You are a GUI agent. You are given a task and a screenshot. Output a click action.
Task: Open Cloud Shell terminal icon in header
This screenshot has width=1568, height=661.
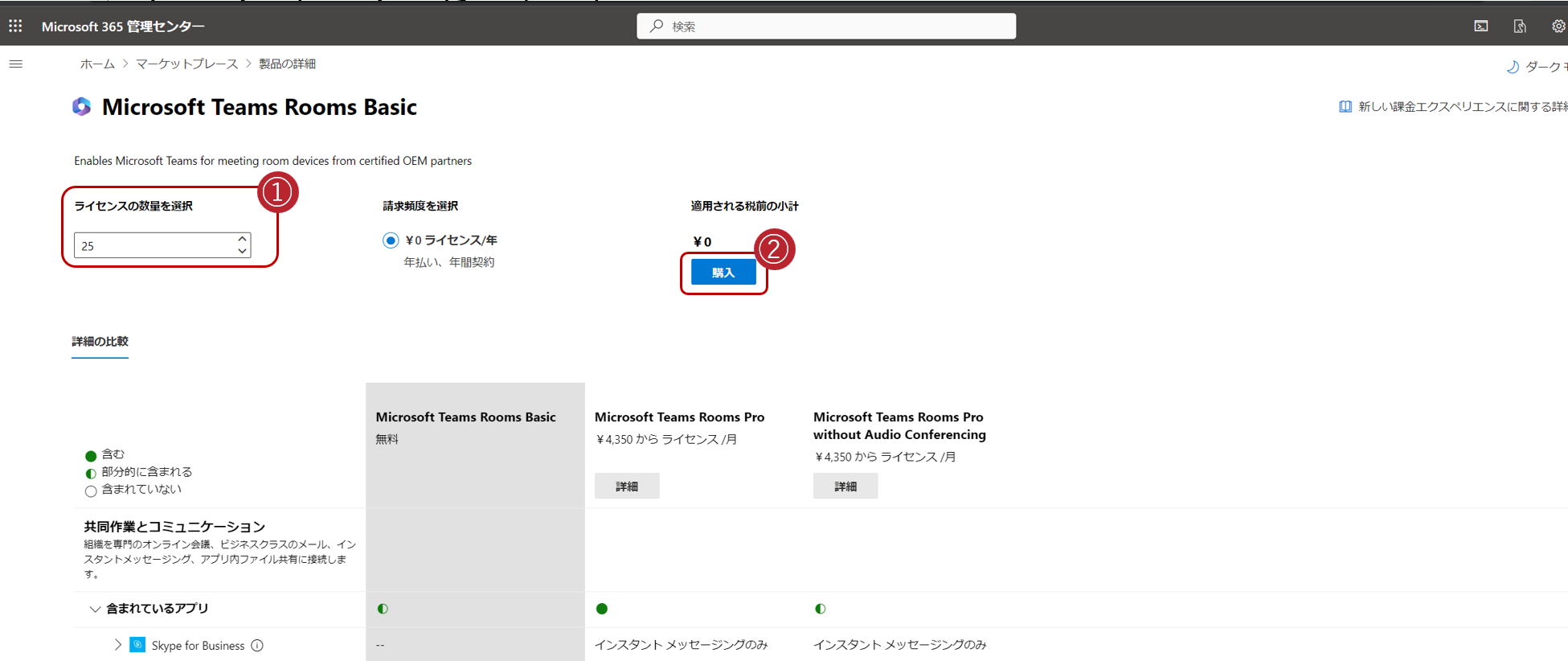[1481, 27]
